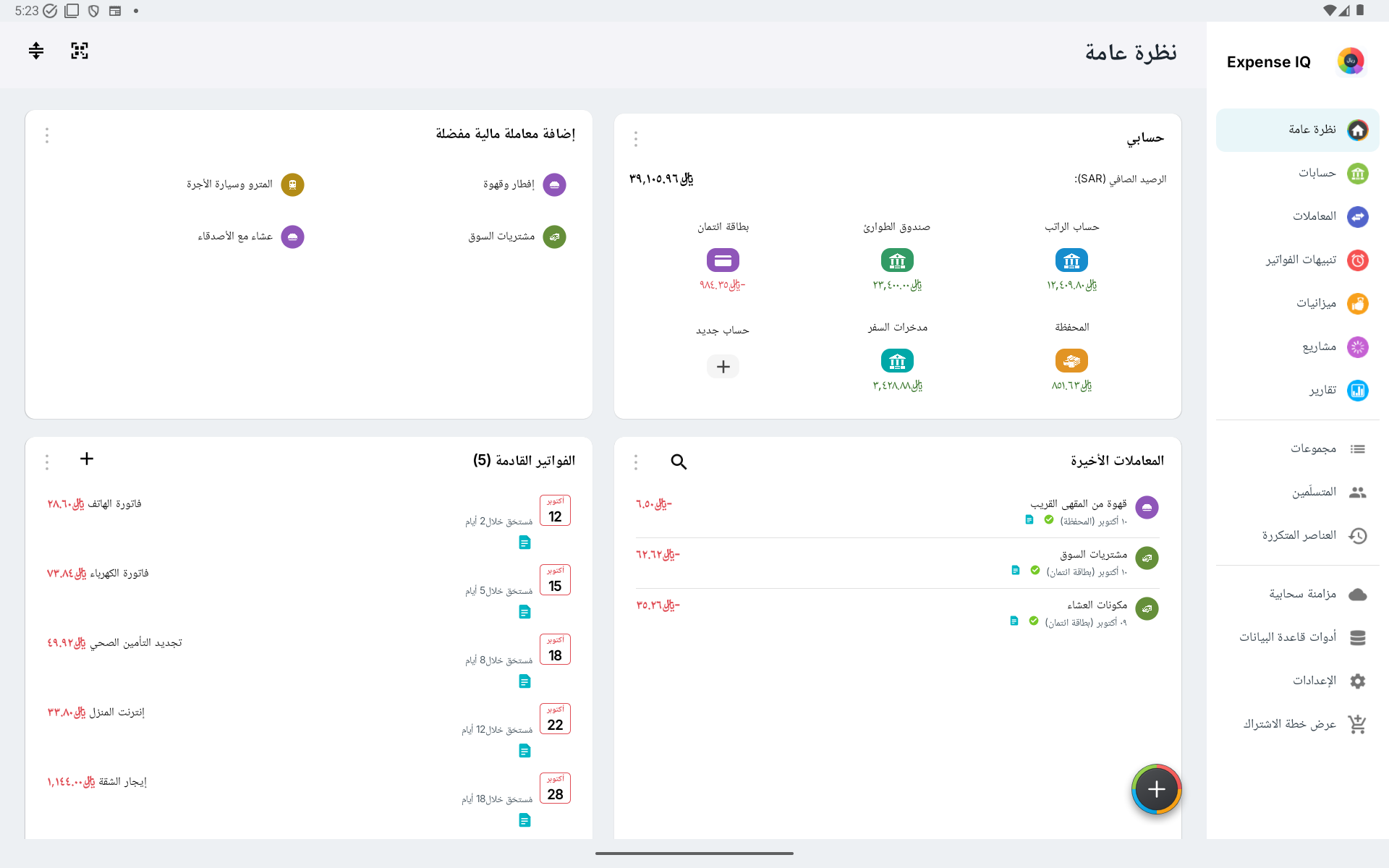This screenshot has width=1389, height=868.
Task: Tap the October 18 bill date badge
Action: pyautogui.click(x=555, y=650)
